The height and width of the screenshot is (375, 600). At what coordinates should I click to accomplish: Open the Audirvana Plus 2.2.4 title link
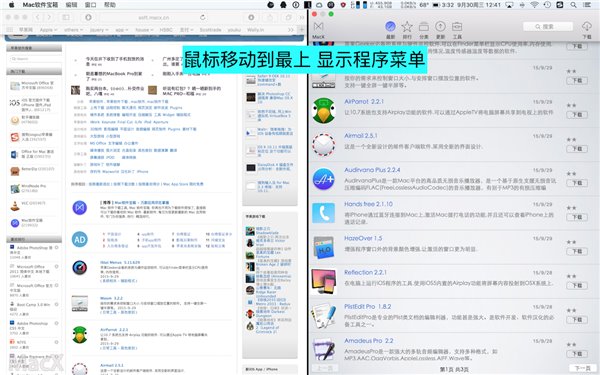(x=372, y=170)
